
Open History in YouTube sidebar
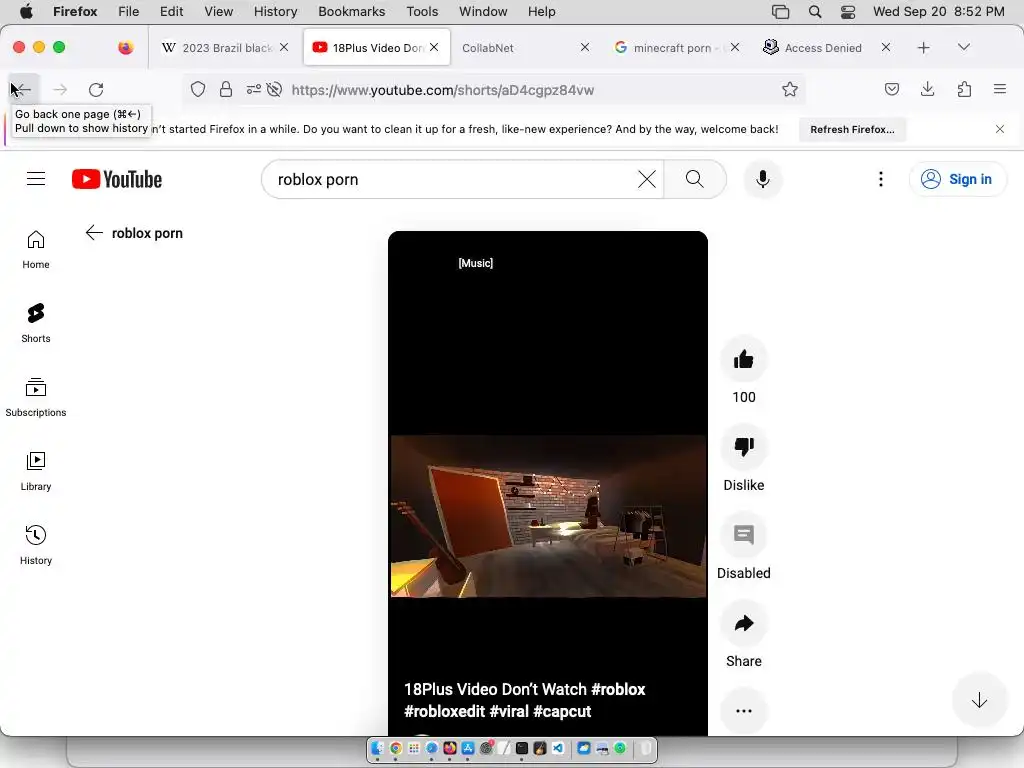click(x=36, y=545)
